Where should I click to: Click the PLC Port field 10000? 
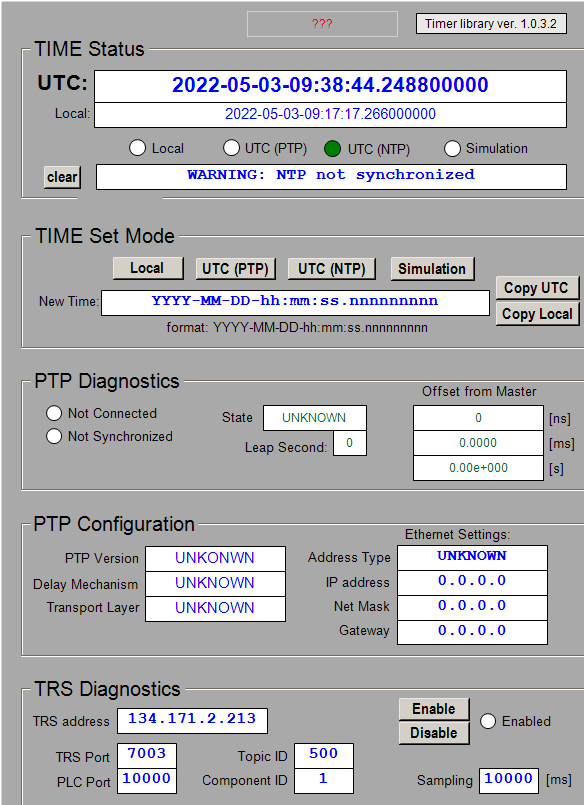pyautogui.click(x=147, y=781)
